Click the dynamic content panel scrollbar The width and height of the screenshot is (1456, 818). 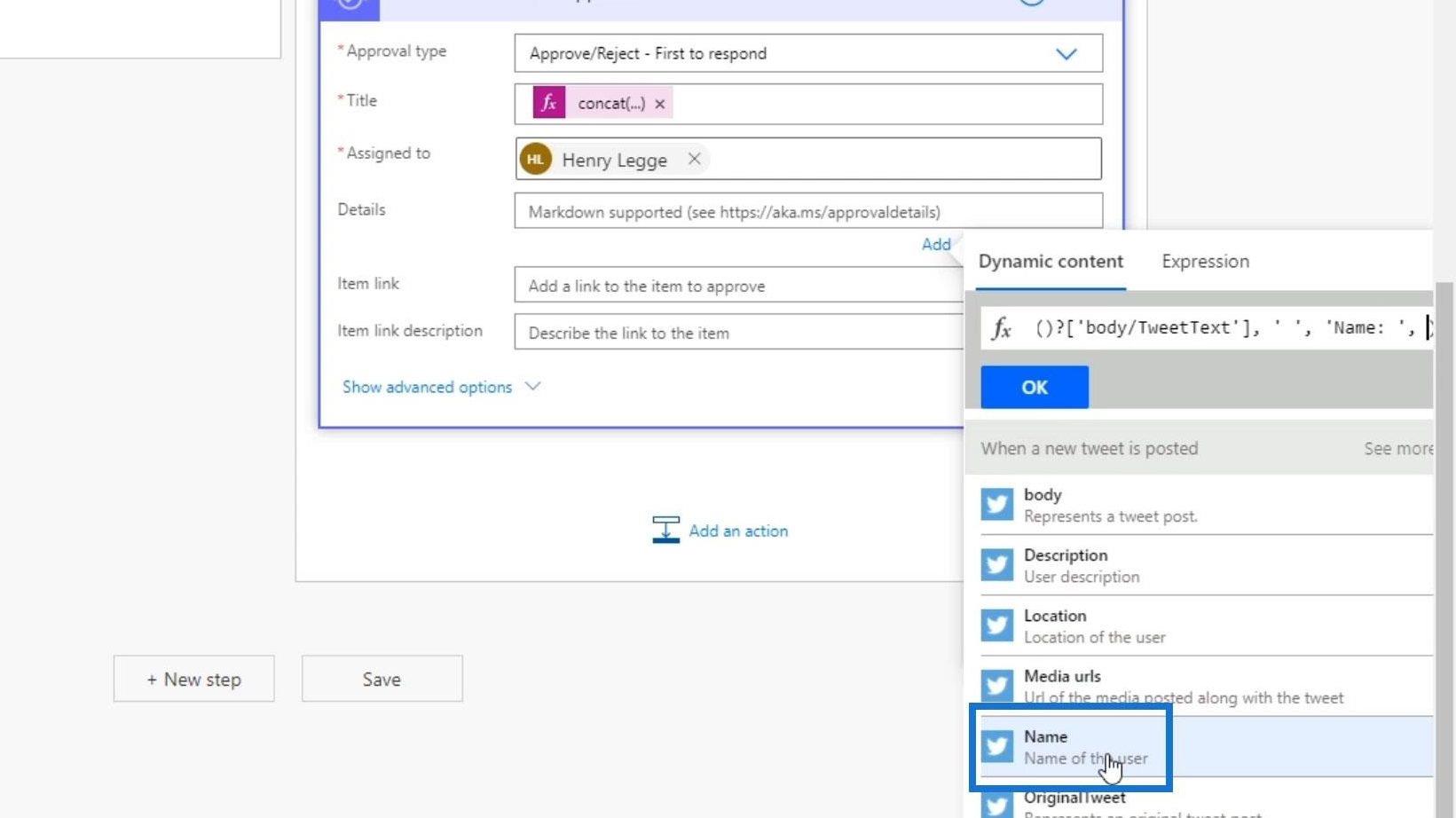pos(1444,550)
